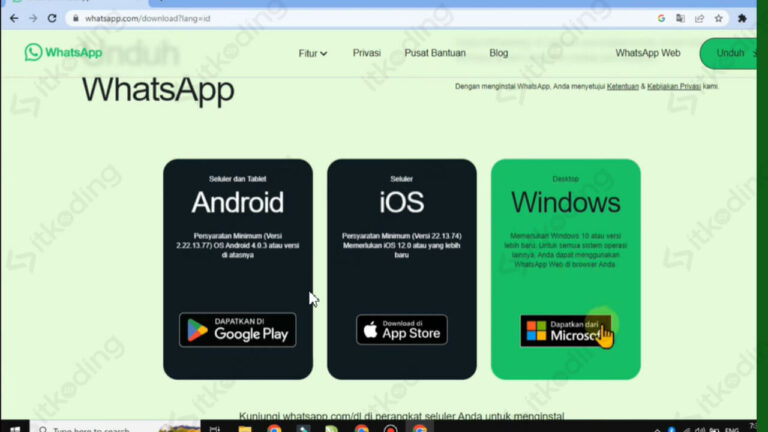Open Task View on the taskbar
This screenshot has width=768, height=432.
pos(215,429)
